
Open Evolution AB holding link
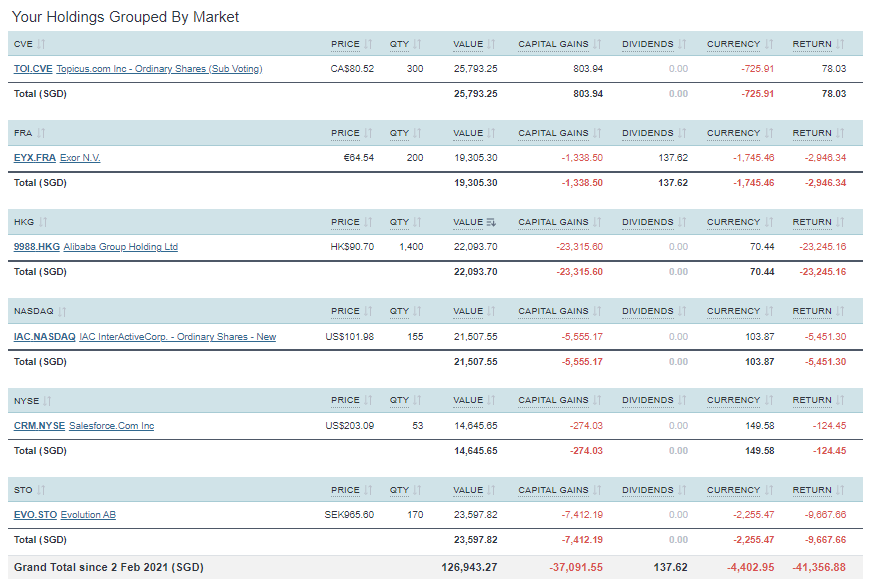point(88,514)
